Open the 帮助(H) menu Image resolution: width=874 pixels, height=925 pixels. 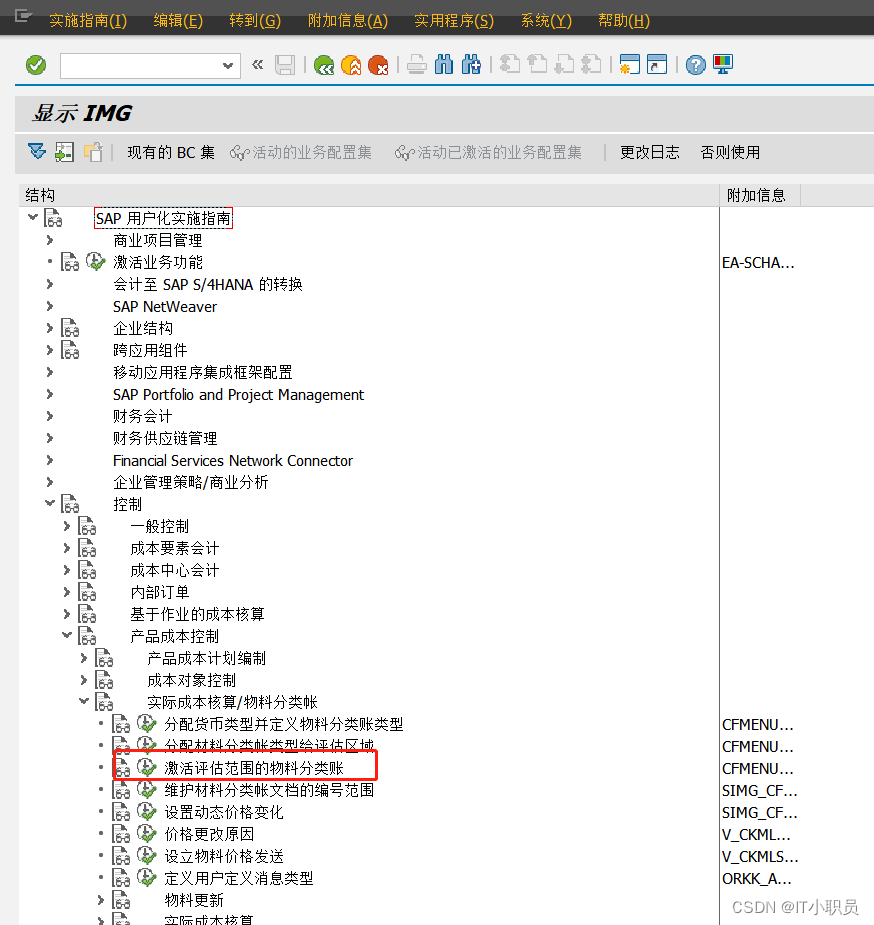(624, 21)
